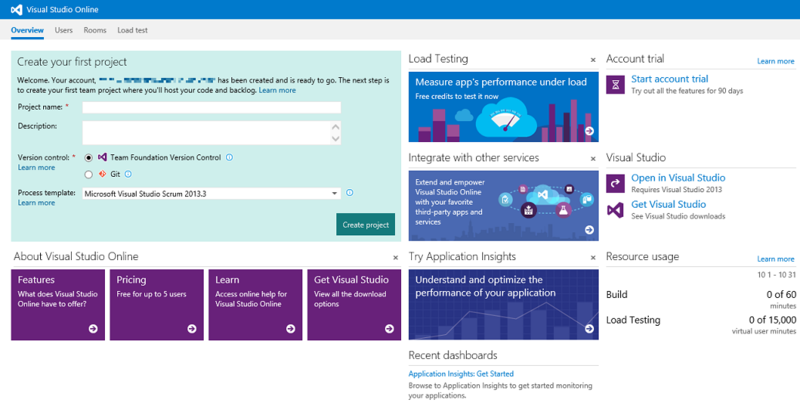The width and height of the screenshot is (800, 406).
Task: Click Learn more next to Resource usage
Action: tap(776, 259)
